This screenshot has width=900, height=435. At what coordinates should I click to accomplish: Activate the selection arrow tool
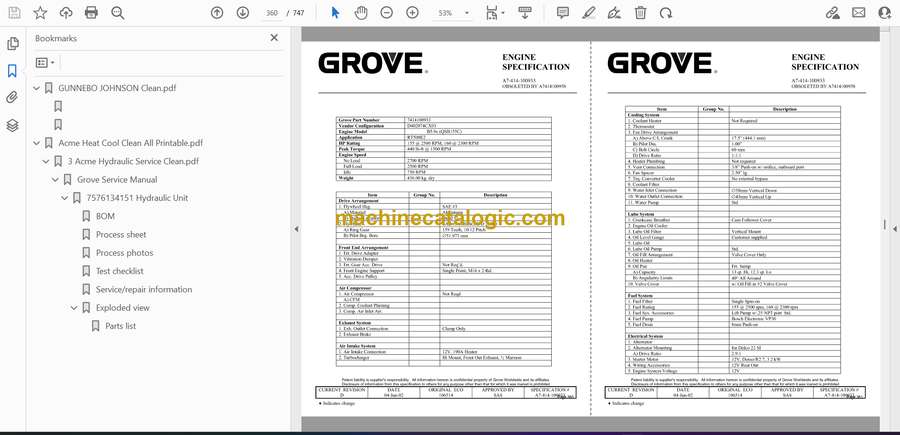[335, 13]
